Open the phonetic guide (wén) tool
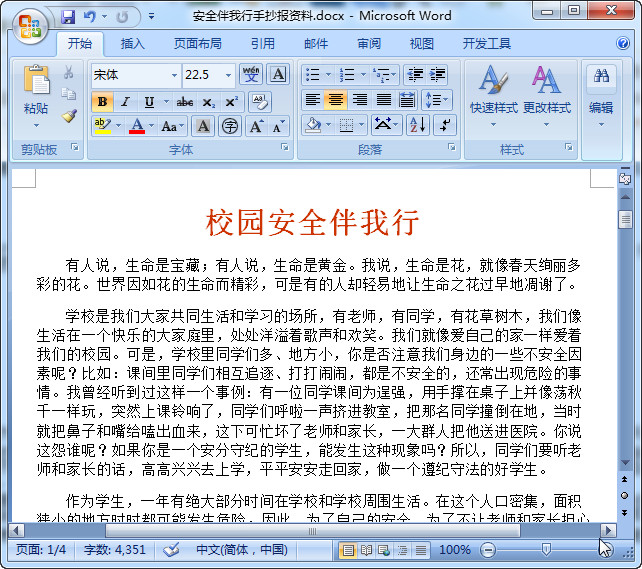 tap(251, 75)
